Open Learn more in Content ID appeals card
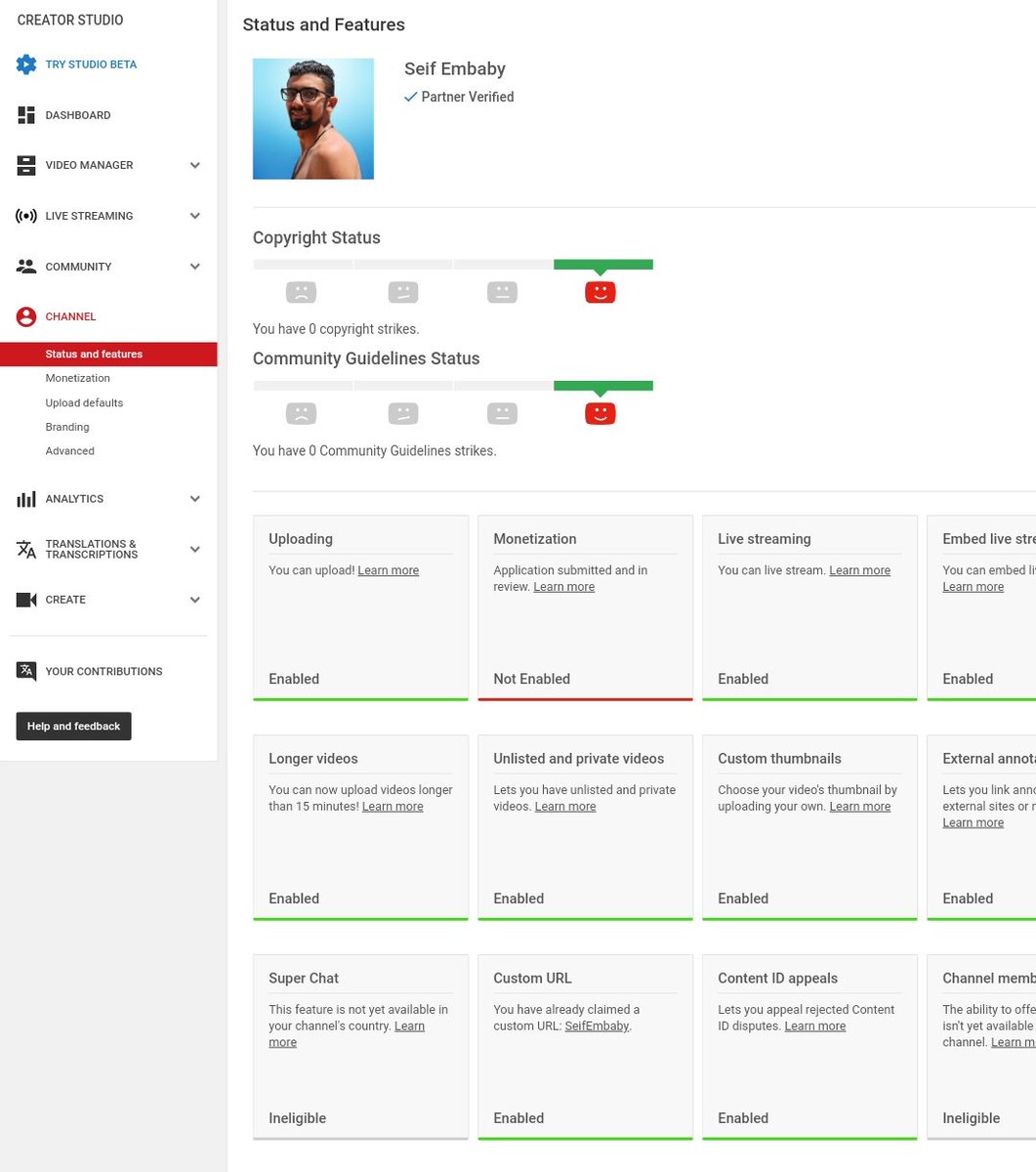The width and height of the screenshot is (1036, 1172). [x=815, y=1026]
